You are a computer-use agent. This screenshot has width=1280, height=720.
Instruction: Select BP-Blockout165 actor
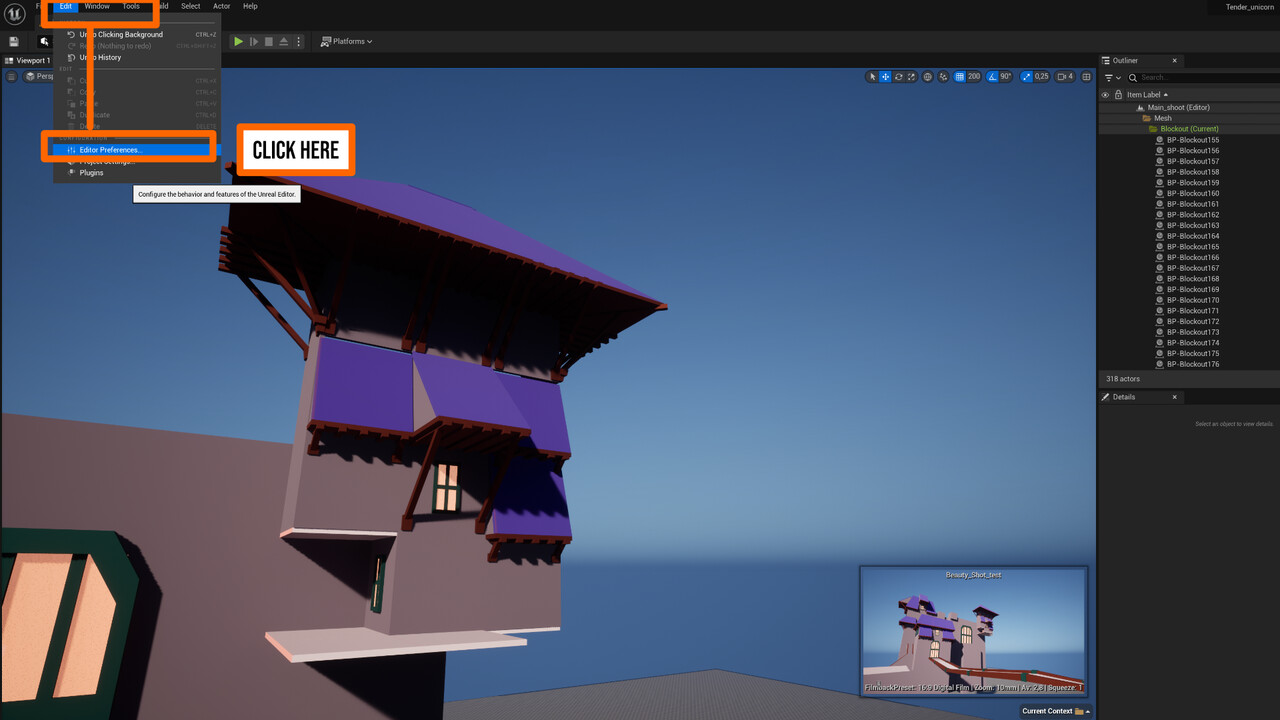point(1192,247)
